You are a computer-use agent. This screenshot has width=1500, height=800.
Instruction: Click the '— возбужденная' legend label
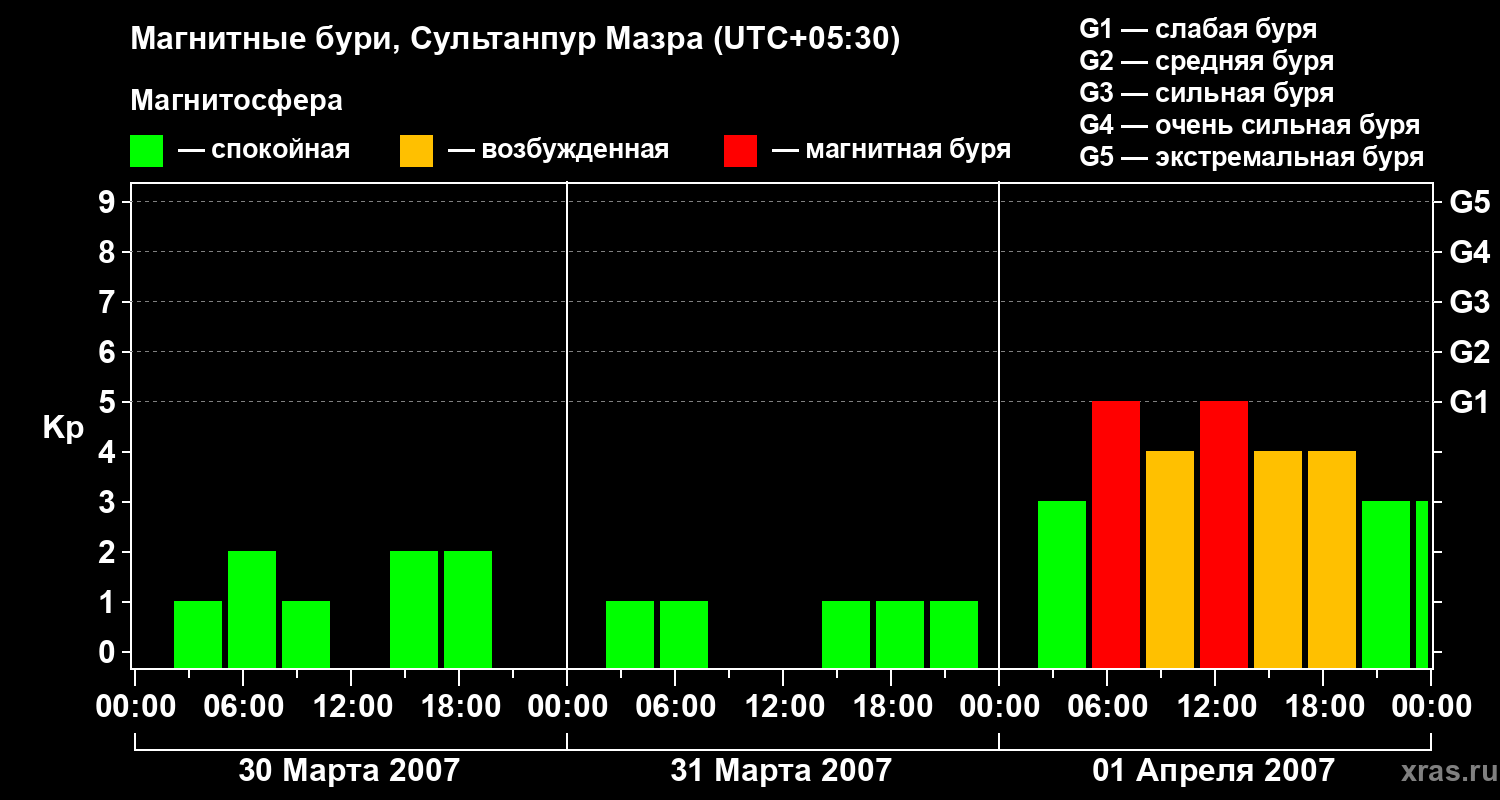point(557,151)
